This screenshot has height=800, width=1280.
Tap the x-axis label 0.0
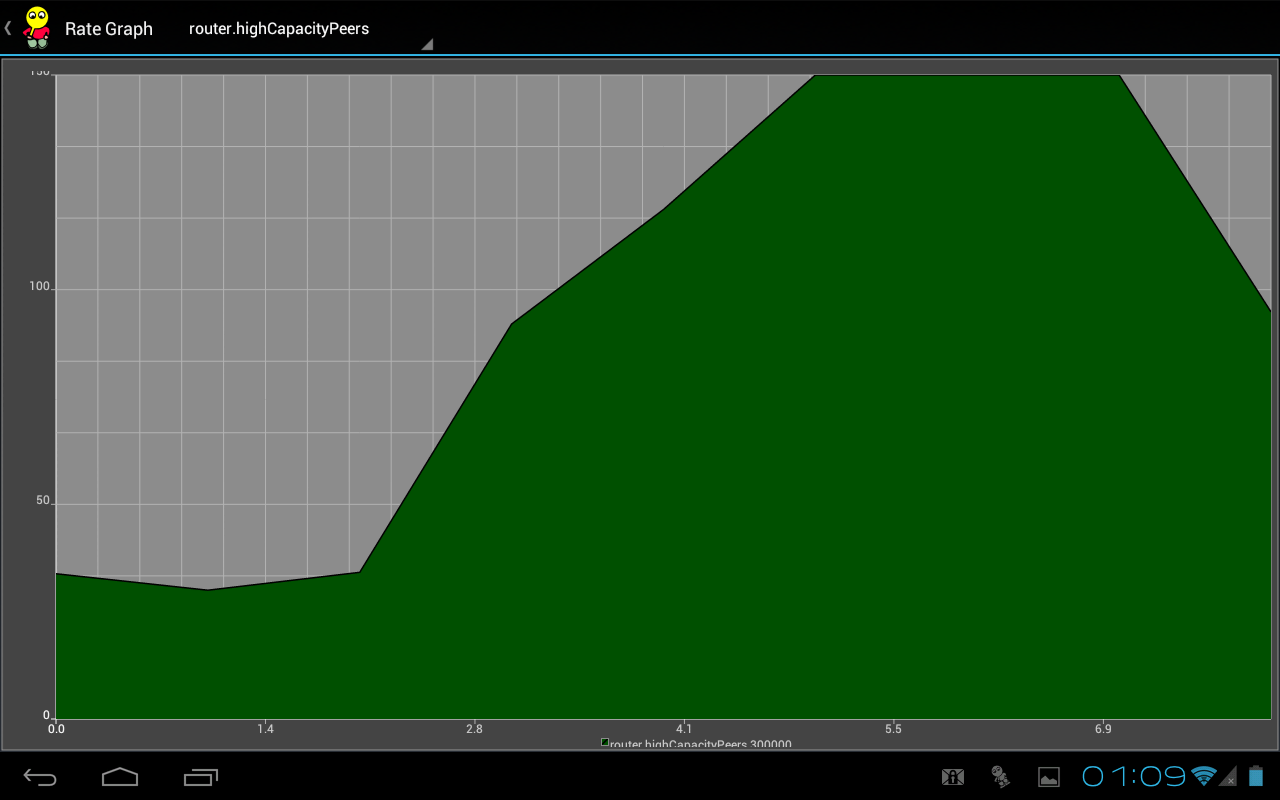[x=56, y=729]
